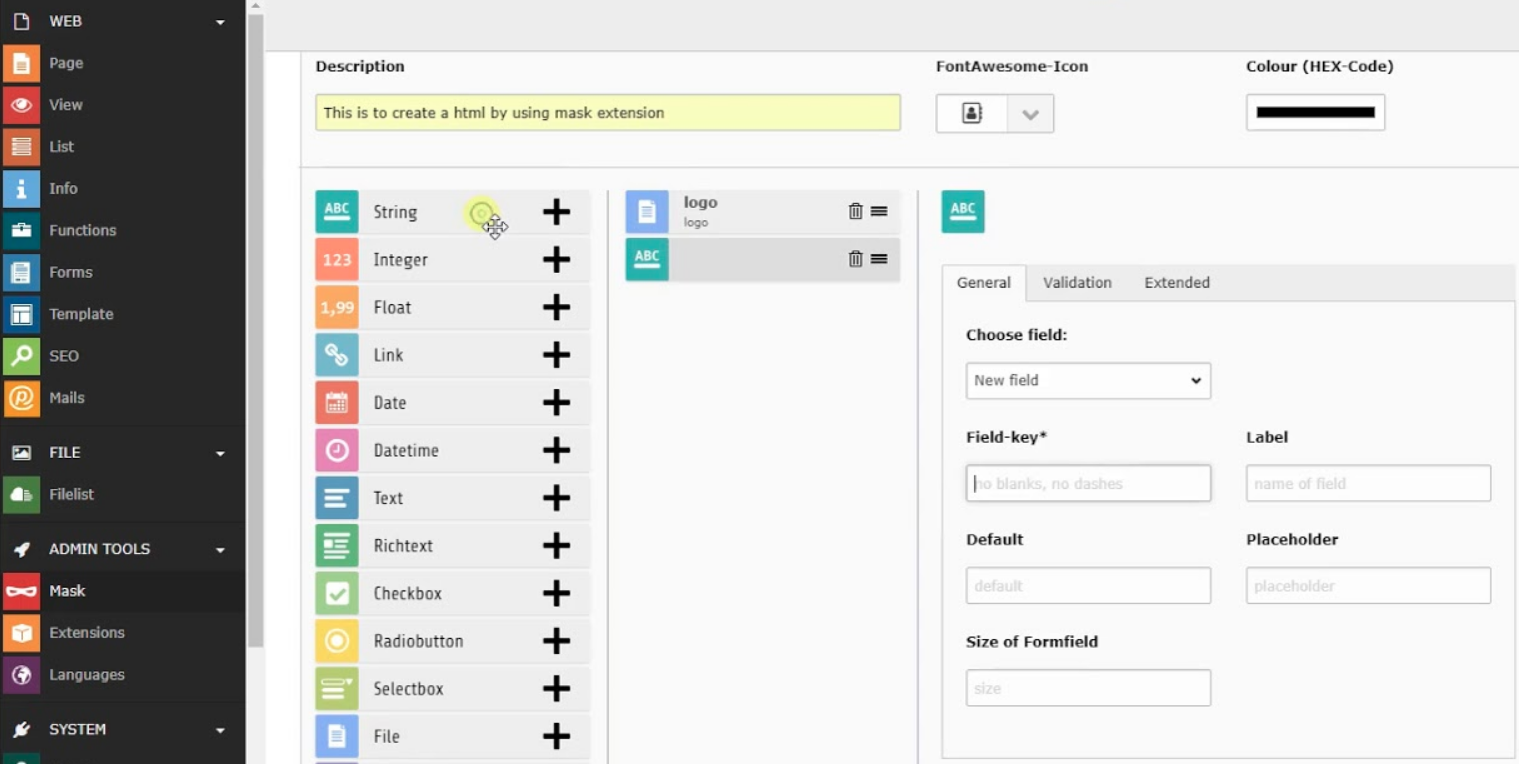Image resolution: width=1519 pixels, height=764 pixels.
Task: Switch to the Extended tab
Action: [1177, 283]
